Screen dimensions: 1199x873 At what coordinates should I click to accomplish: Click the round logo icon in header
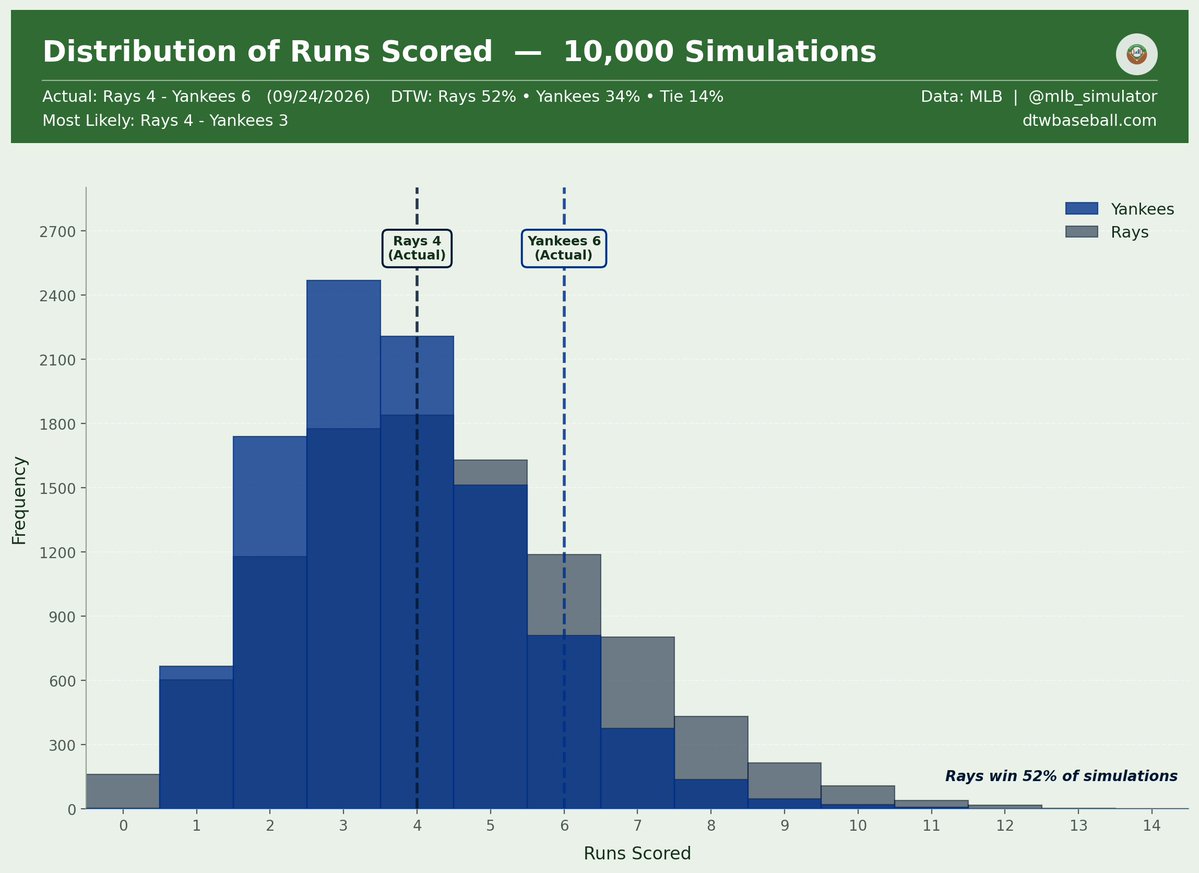click(x=1136, y=54)
